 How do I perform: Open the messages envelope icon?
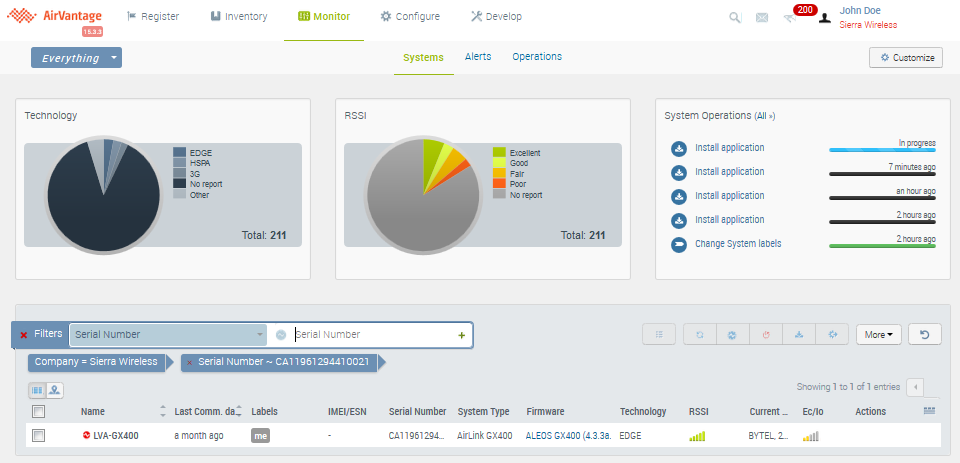762,18
